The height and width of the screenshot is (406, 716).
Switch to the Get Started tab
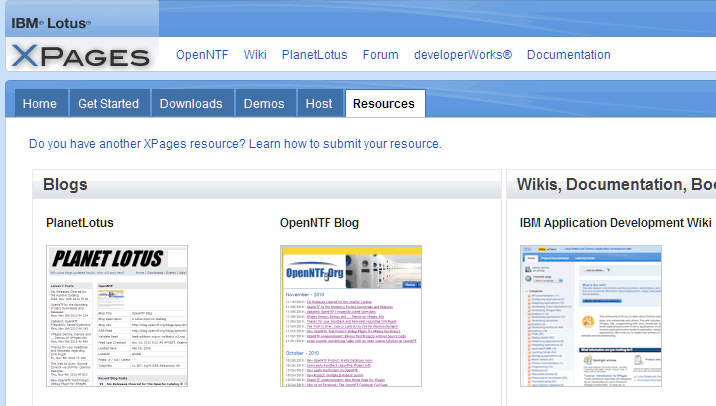109,104
